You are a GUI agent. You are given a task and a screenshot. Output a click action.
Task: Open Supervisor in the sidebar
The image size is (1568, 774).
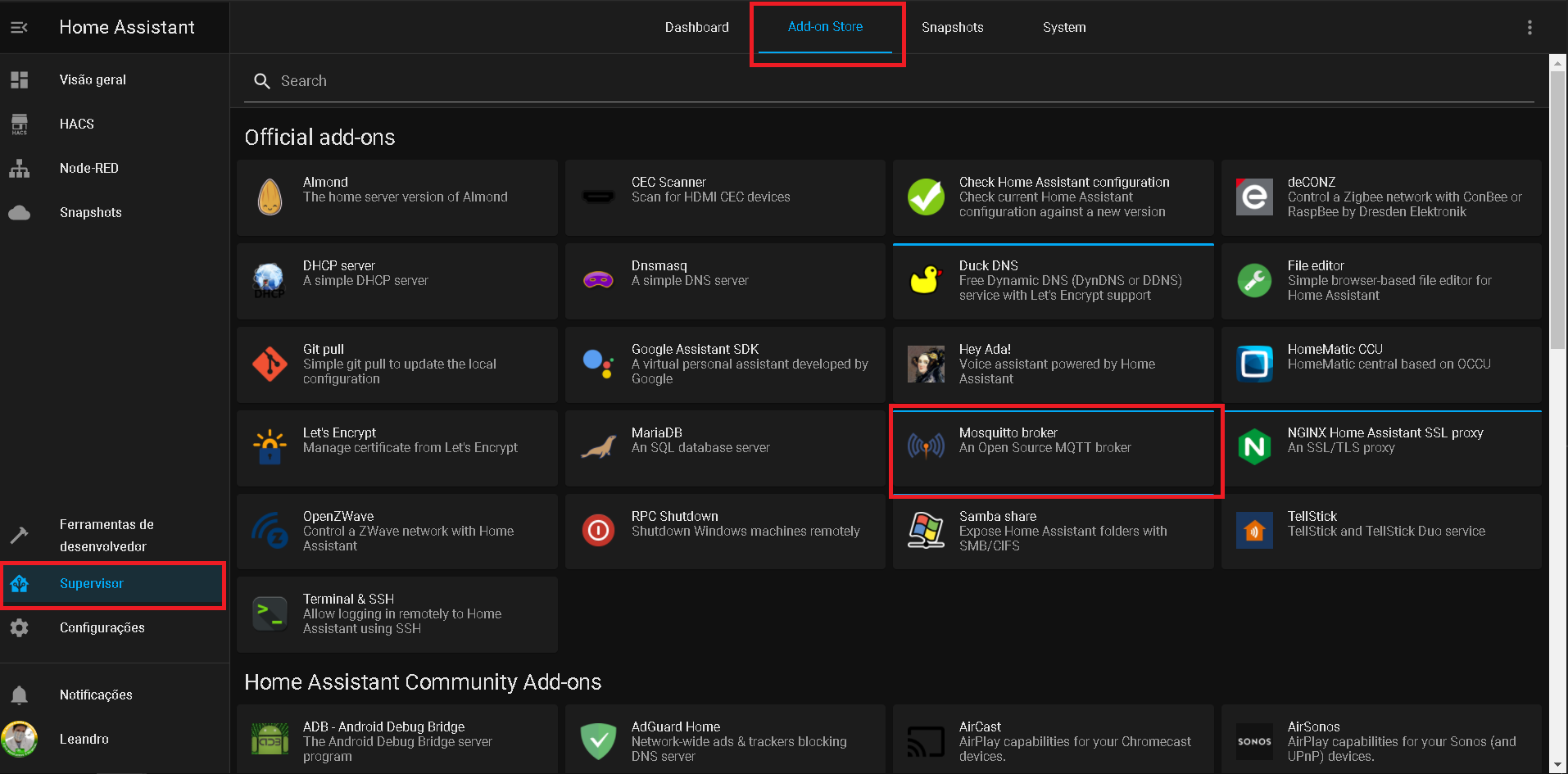tap(113, 583)
